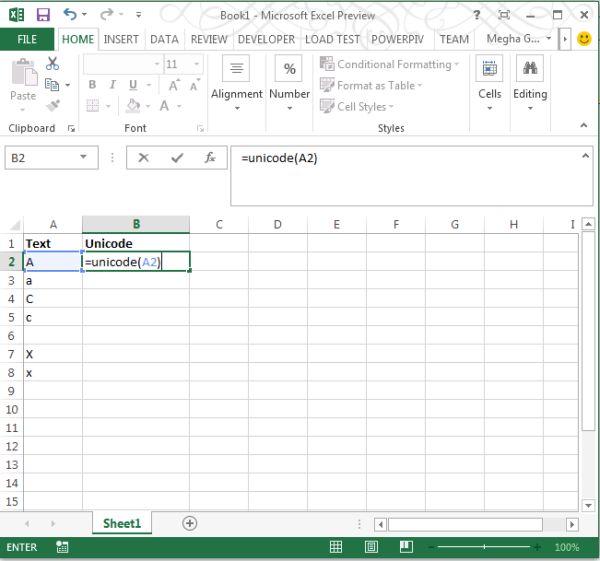Expand the font size dropdown

tap(196, 64)
